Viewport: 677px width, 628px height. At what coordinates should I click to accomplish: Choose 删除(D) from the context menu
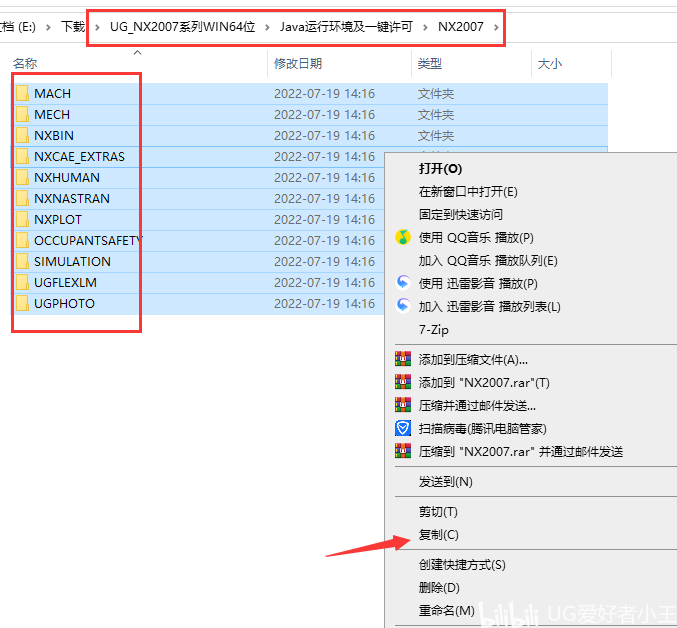pyautogui.click(x=439, y=588)
